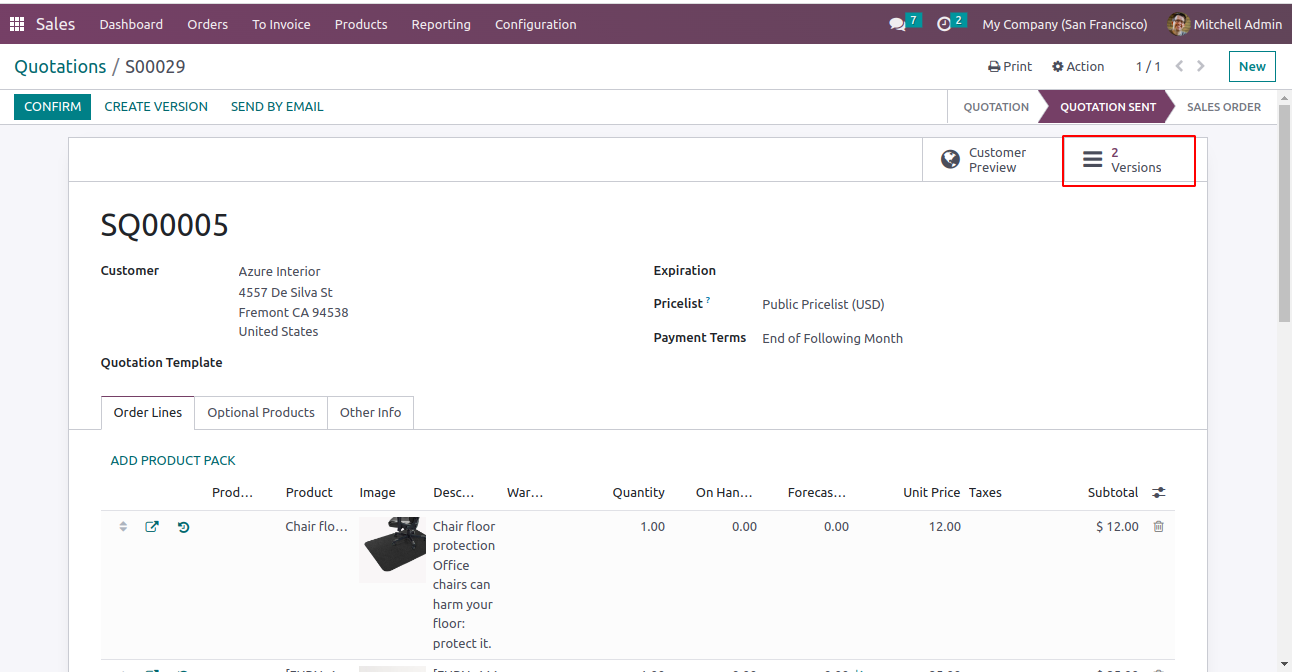Image resolution: width=1292 pixels, height=672 pixels.
Task: Sort by Unit Price column header
Action: tap(931, 492)
